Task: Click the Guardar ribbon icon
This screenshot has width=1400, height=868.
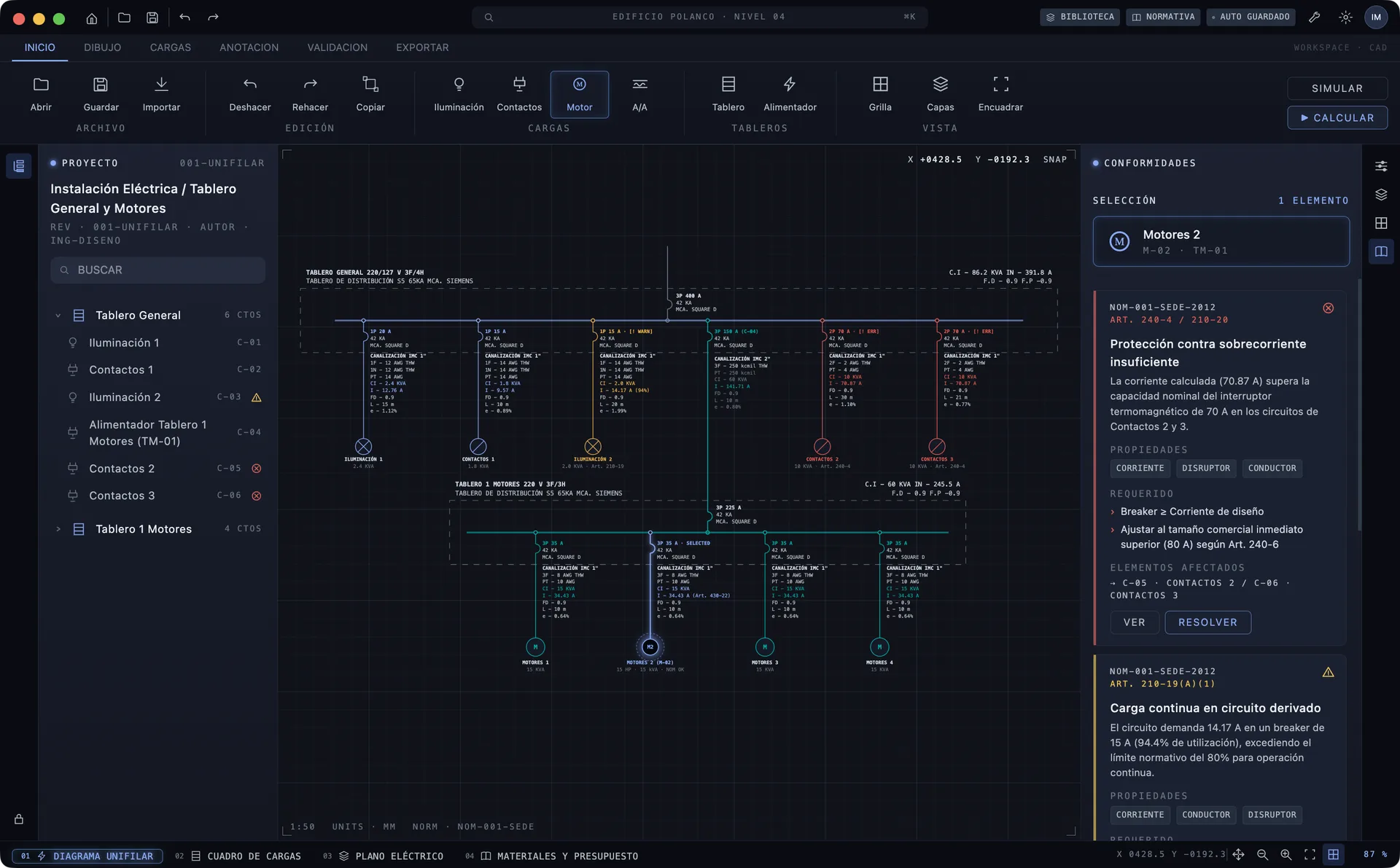Action: 101,95
